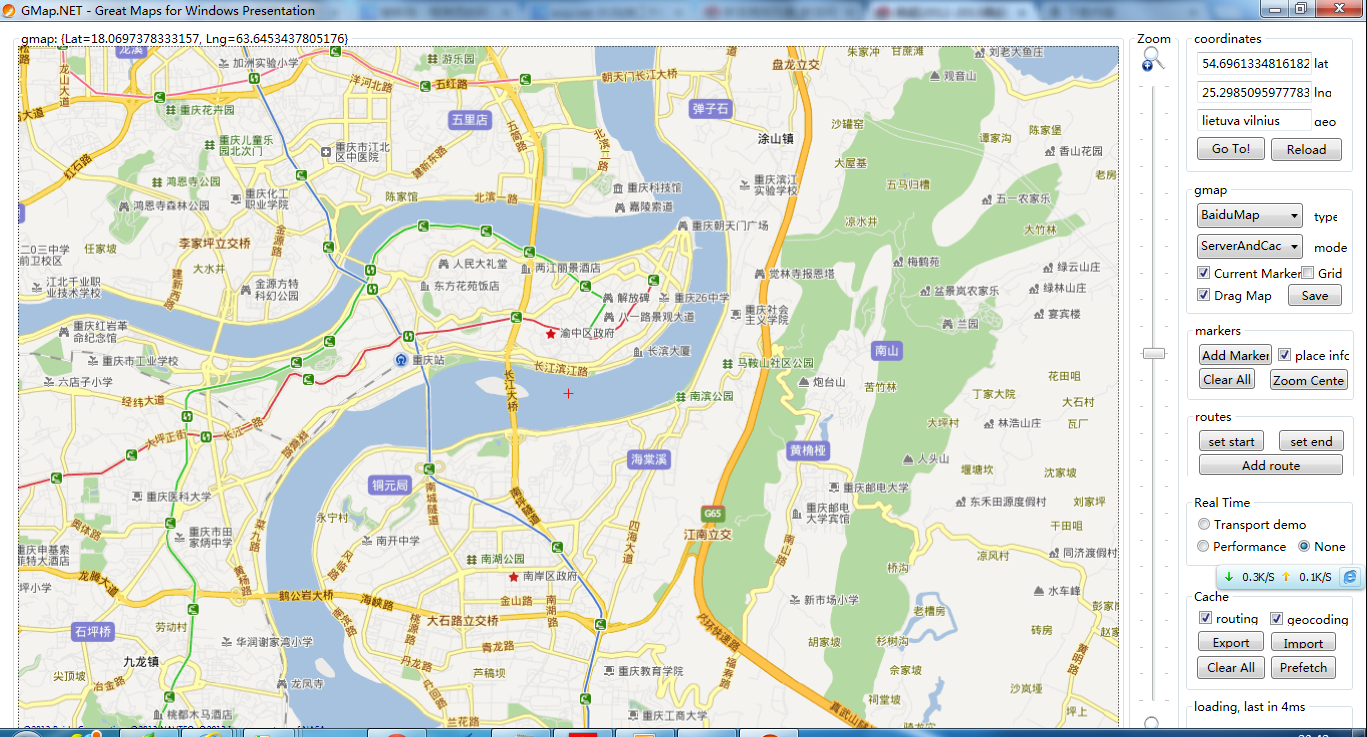Click the mountain icon beside 观音山

click(x=934, y=75)
